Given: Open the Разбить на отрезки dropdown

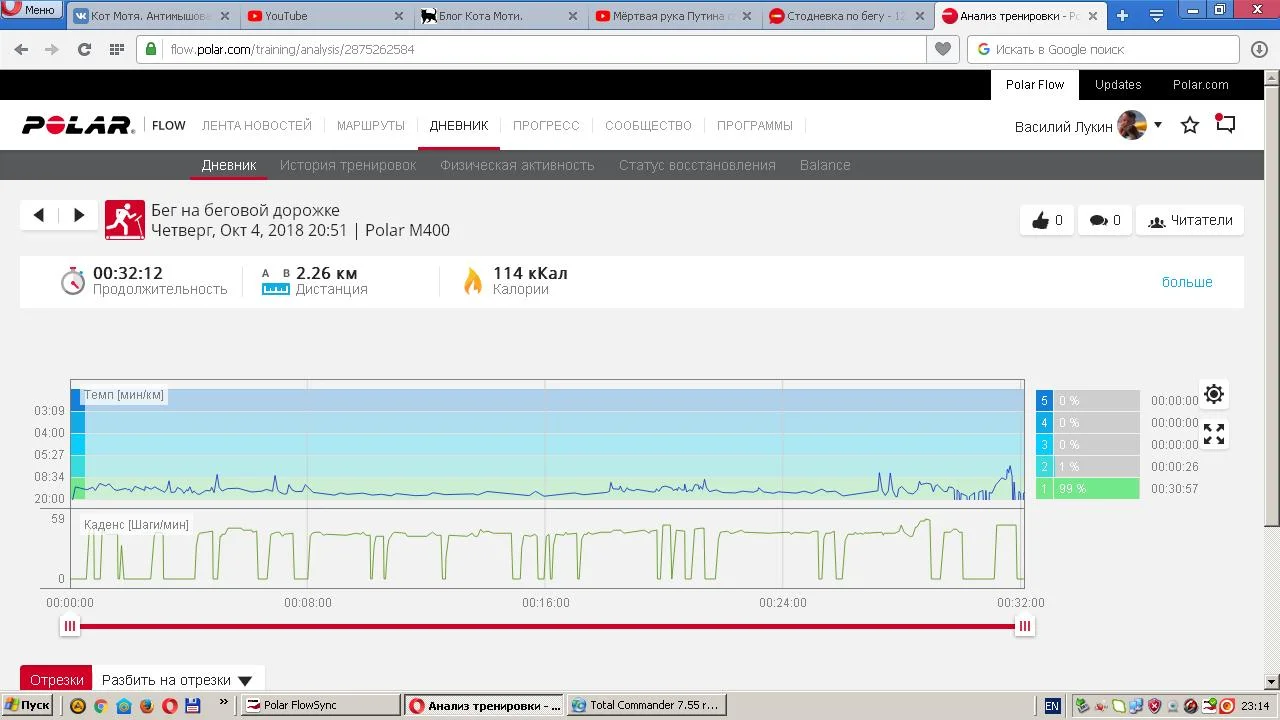Looking at the screenshot, I should click(177, 680).
